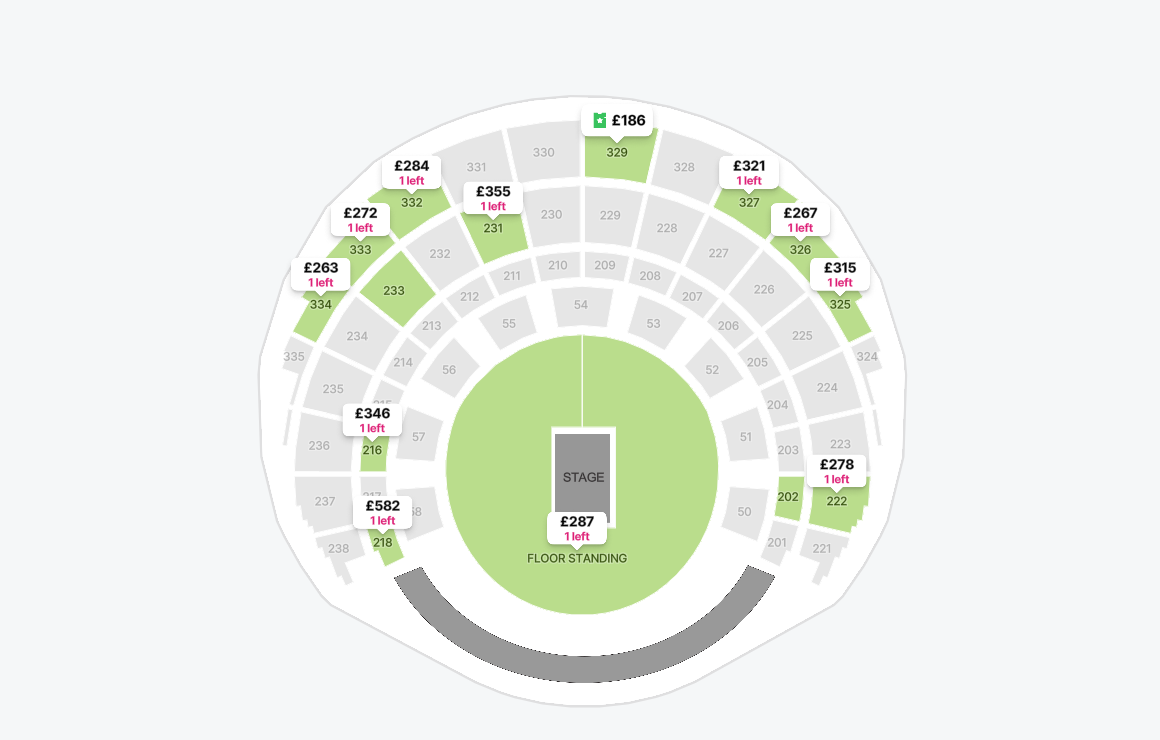Select the £355 price bubble for section 231
The height and width of the screenshot is (740, 1160).
pyautogui.click(x=493, y=198)
